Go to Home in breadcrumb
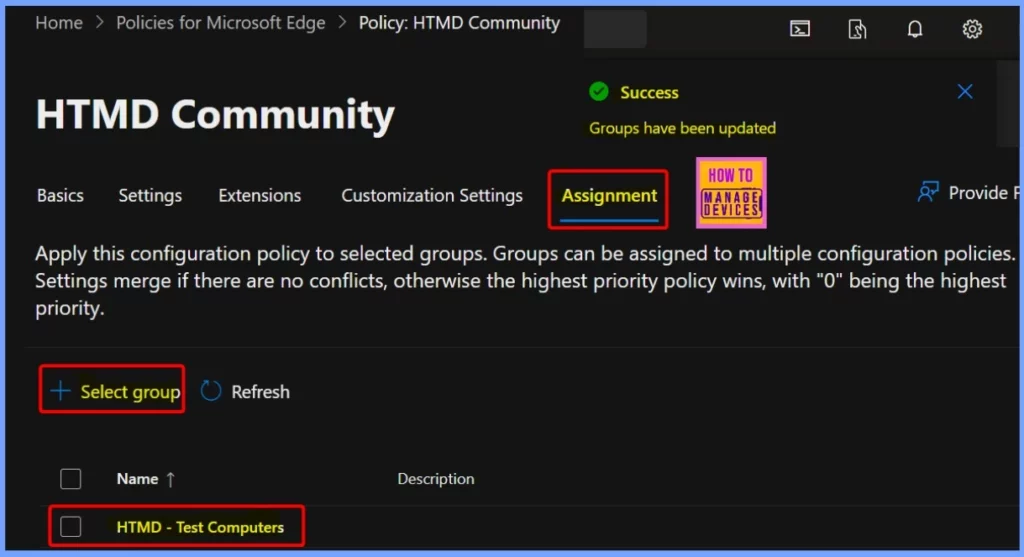The width and height of the screenshot is (1024, 557). (59, 23)
